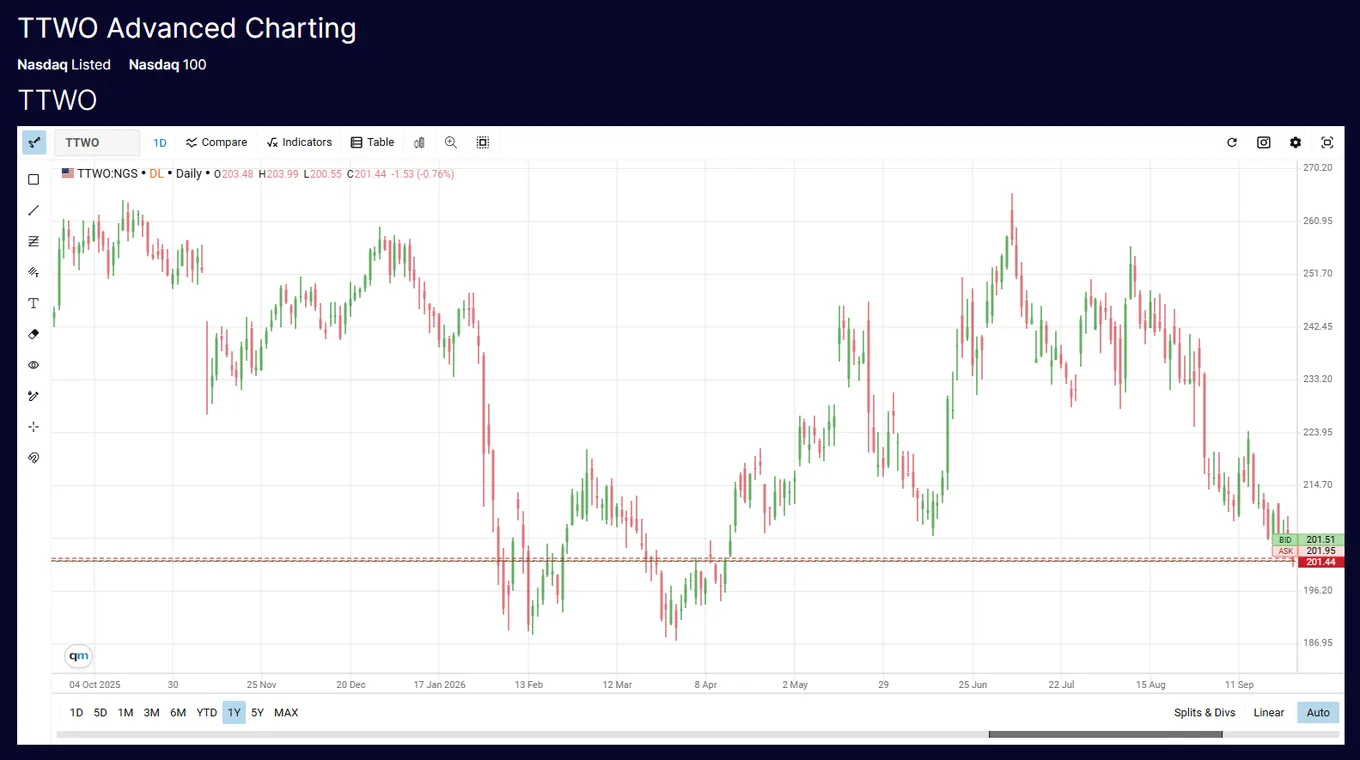
Task: Select the 6M time range
Action: (178, 713)
